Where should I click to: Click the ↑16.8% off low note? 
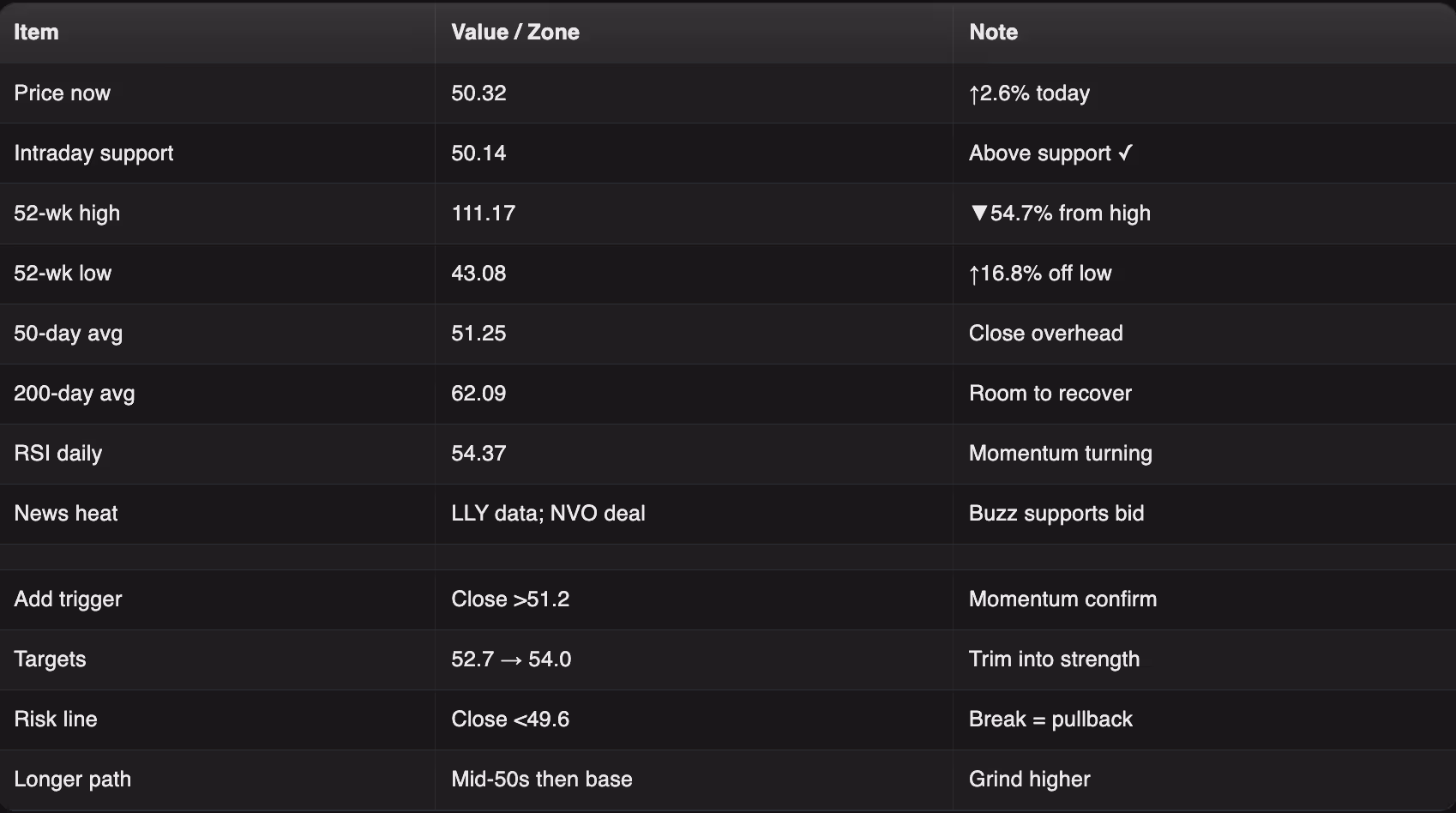[1040, 274]
